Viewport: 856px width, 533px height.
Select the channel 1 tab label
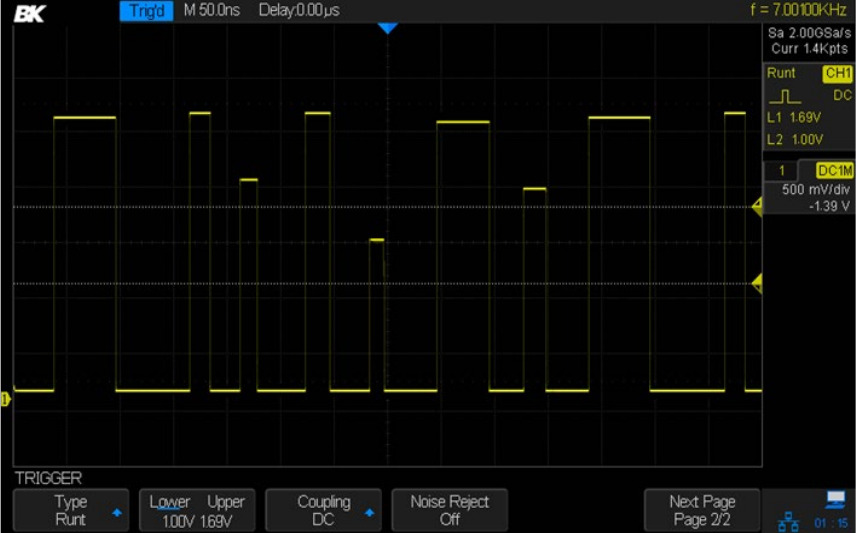coord(780,171)
